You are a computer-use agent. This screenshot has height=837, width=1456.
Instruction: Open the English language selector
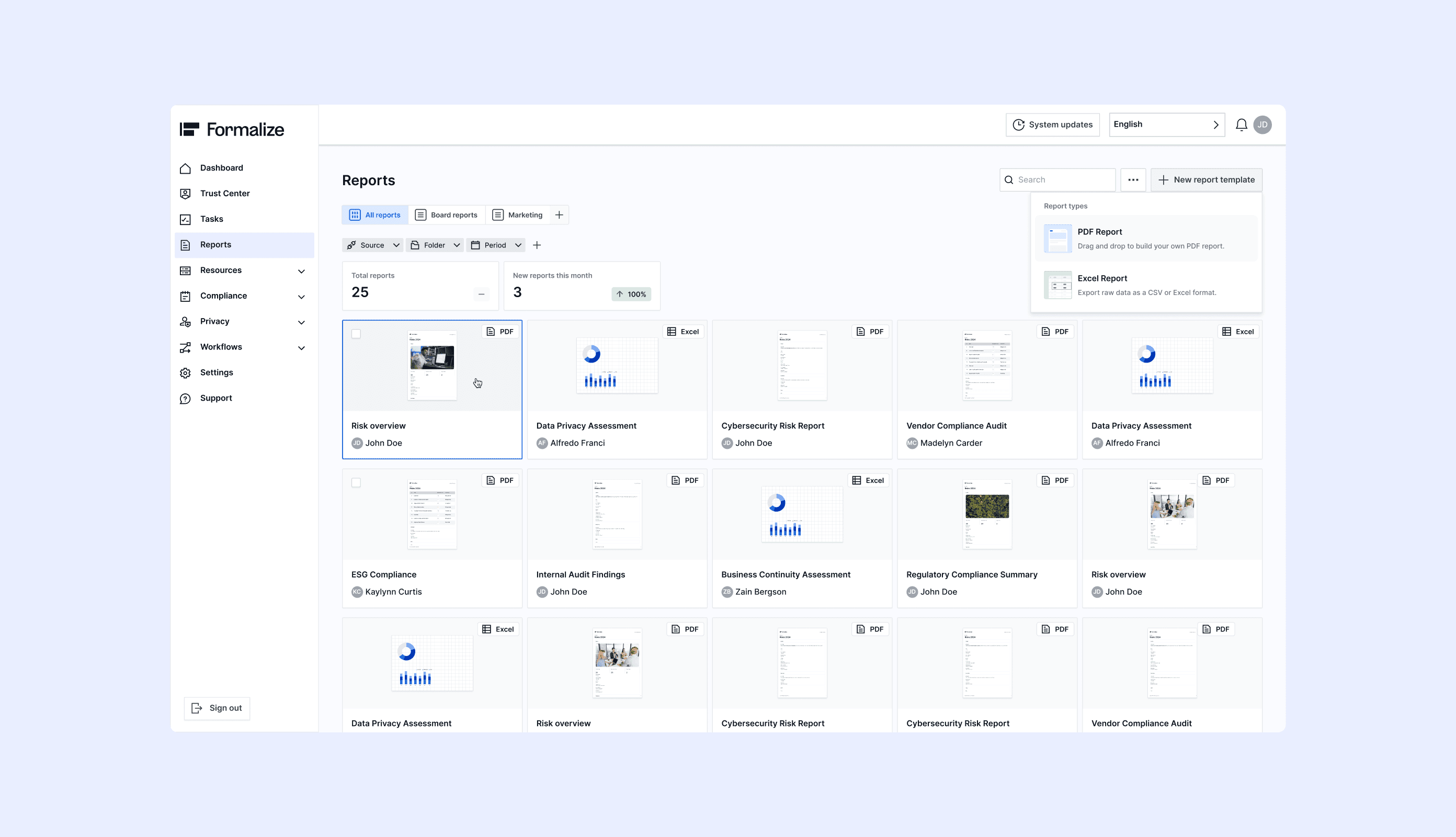[x=1166, y=125]
